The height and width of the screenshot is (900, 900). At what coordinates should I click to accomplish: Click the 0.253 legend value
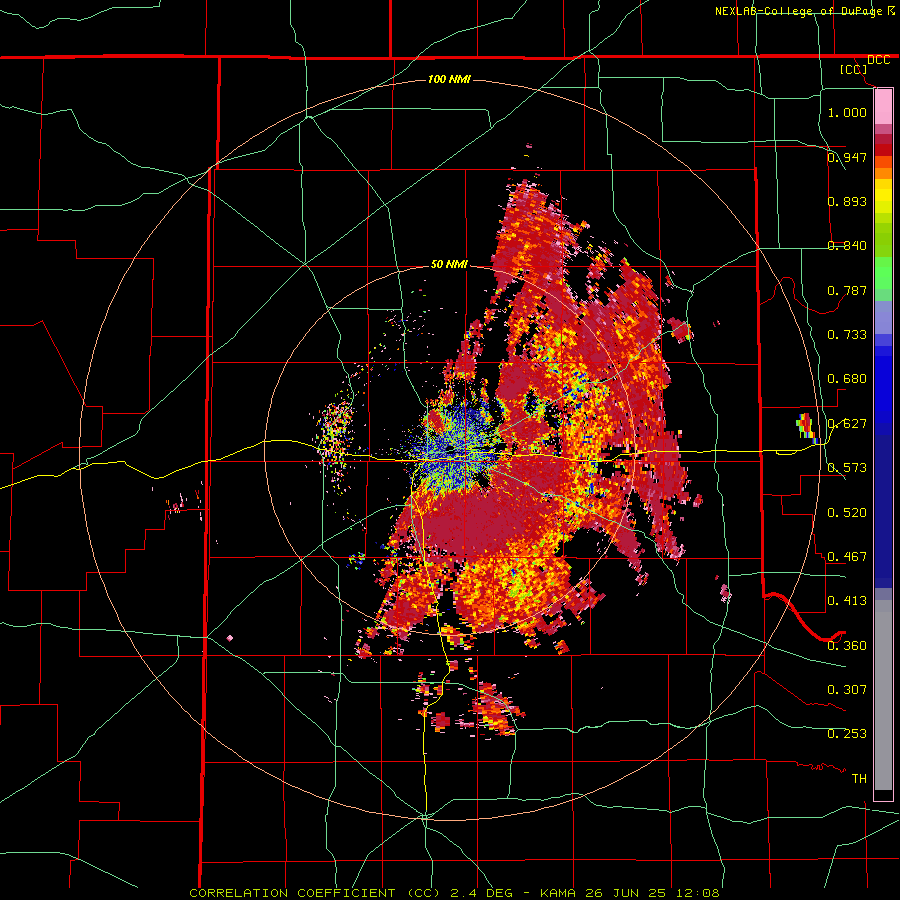pos(847,734)
